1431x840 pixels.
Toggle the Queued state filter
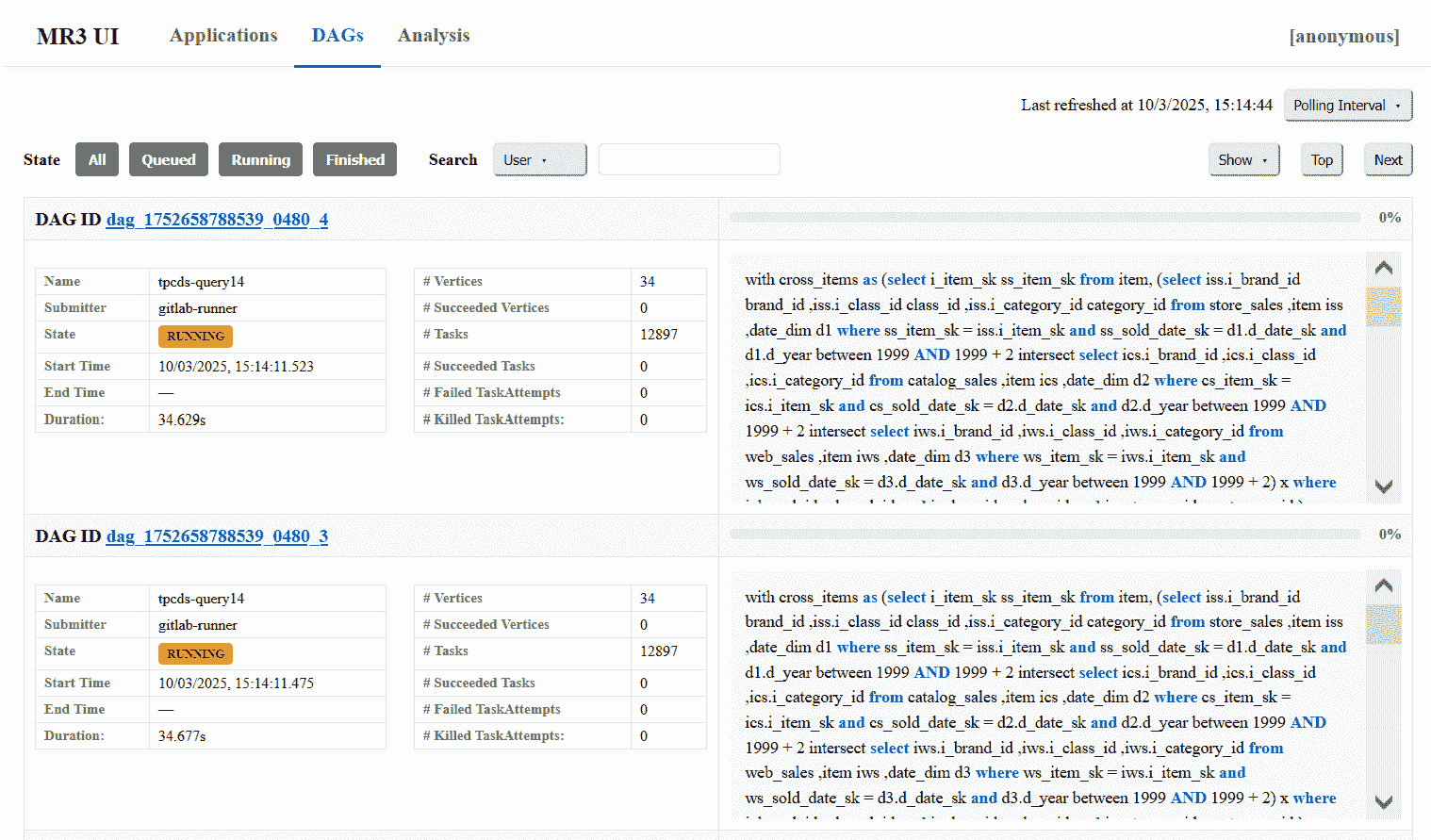(x=169, y=159)
